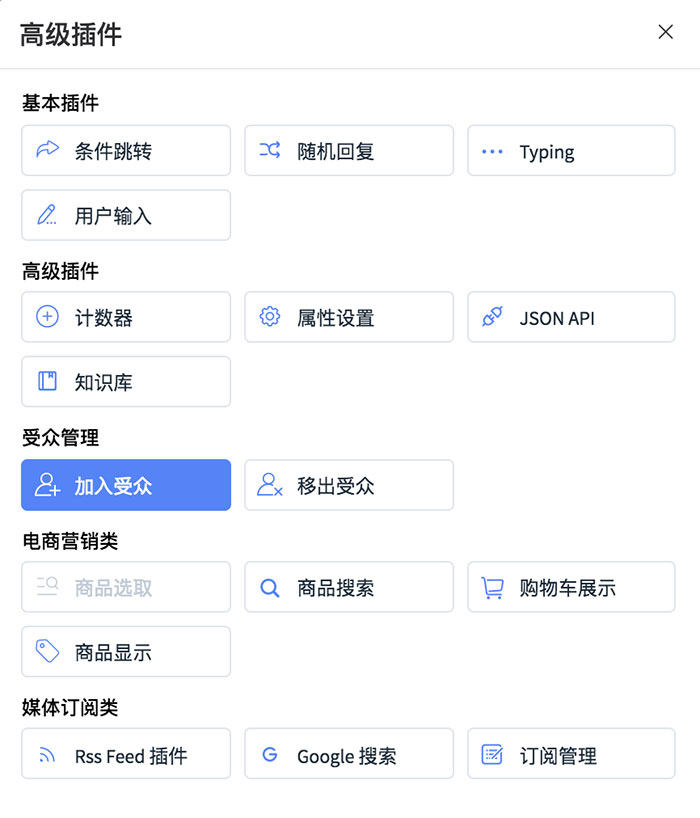
Task: Click the greyed-out 商品选取 plugin
Action: (x=126, y=587)
